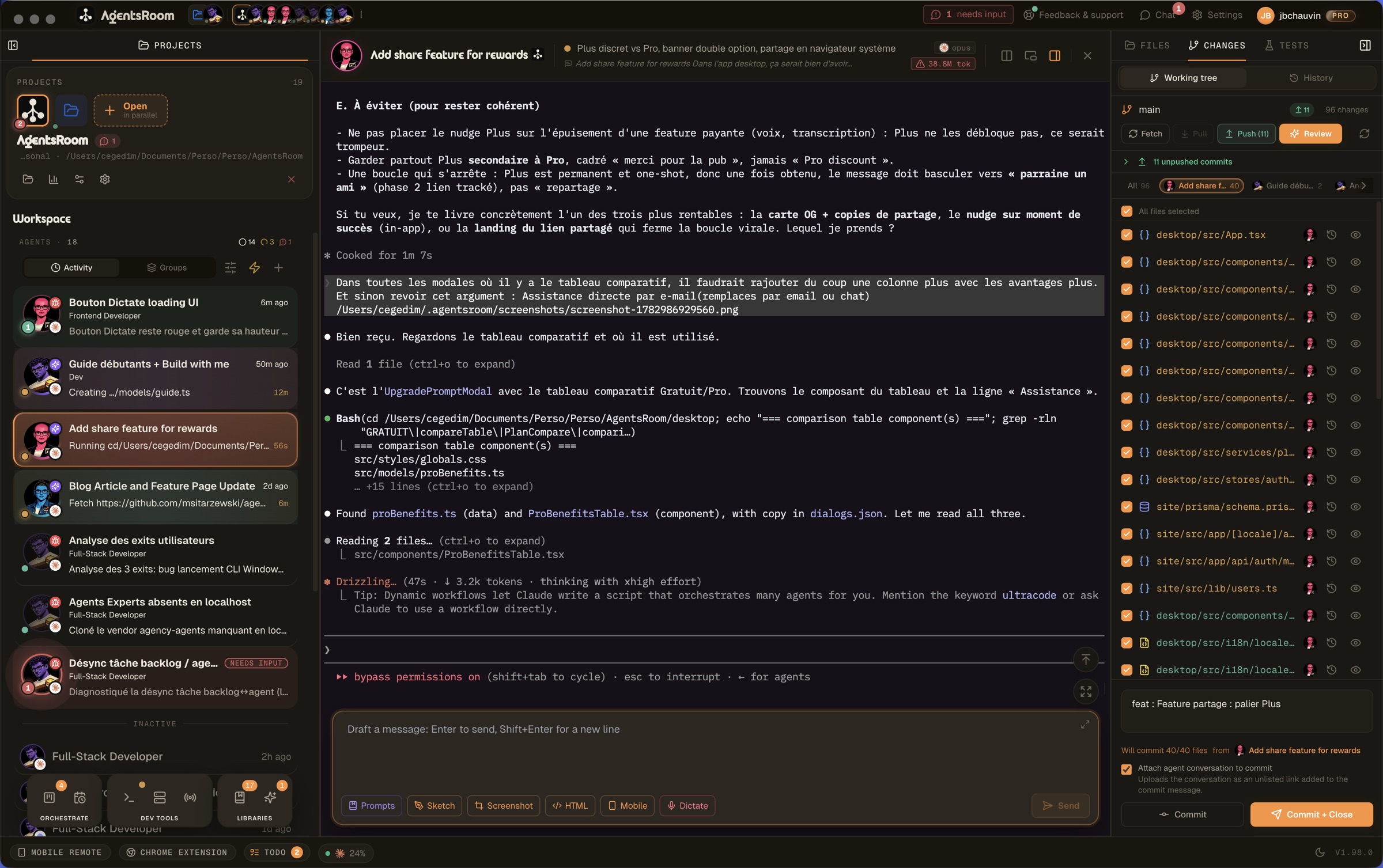Open picture-in-picture window icon in header
The image size is (1383, 868).
click(1031, 56)
